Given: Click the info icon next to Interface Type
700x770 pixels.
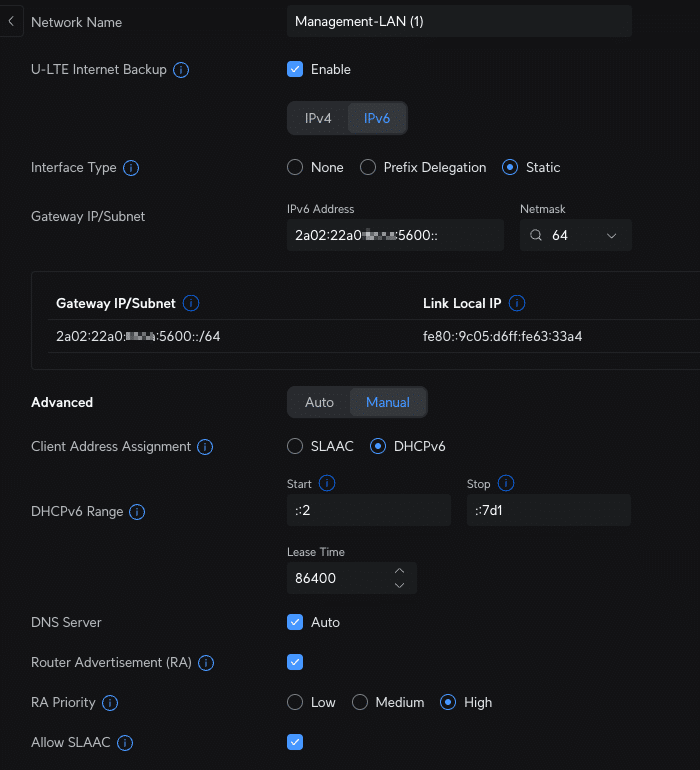Looking at the screenshot, I should coord(131,168).
